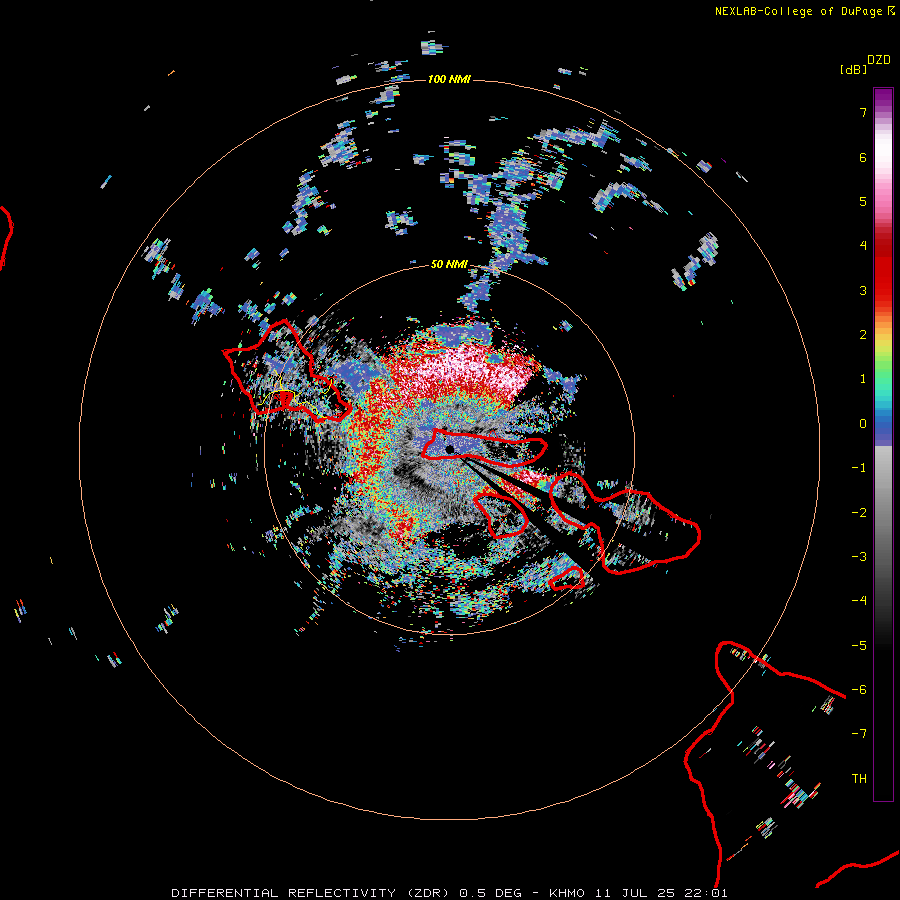Click the 50 NMI range ring label
The image size is (900, 900).
pyautogui.click(x=449, y=264)
